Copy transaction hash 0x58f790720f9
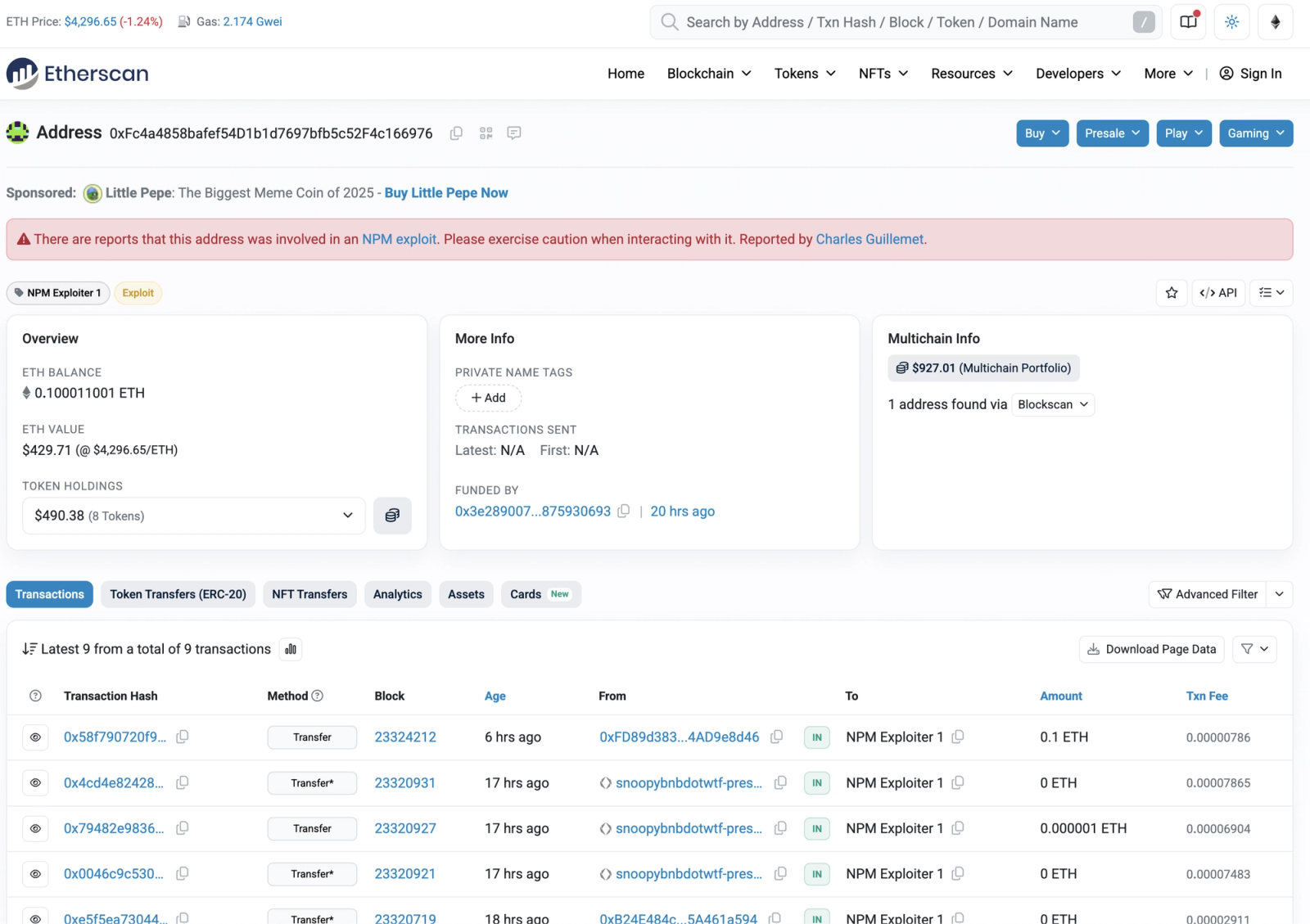 (x=183, y=737)
